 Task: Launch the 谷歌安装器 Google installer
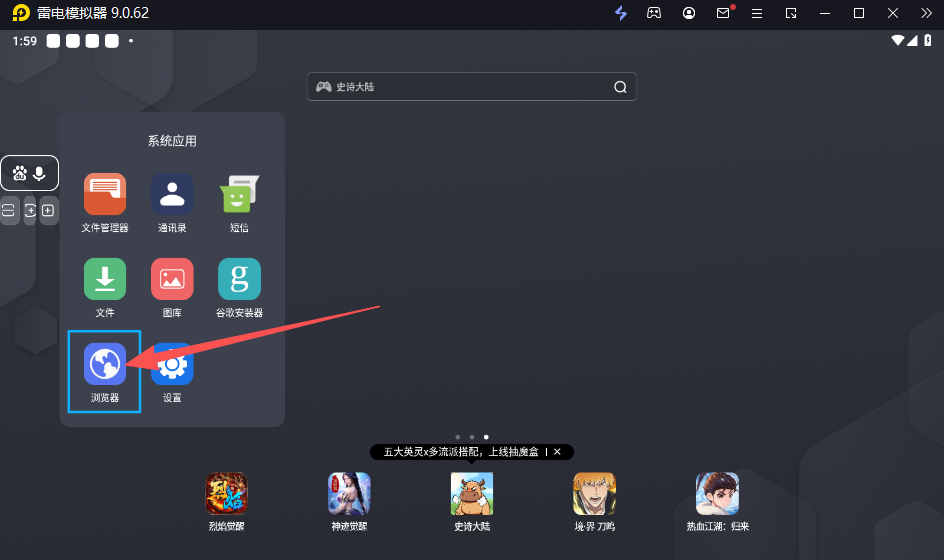(x=239, y=279)
